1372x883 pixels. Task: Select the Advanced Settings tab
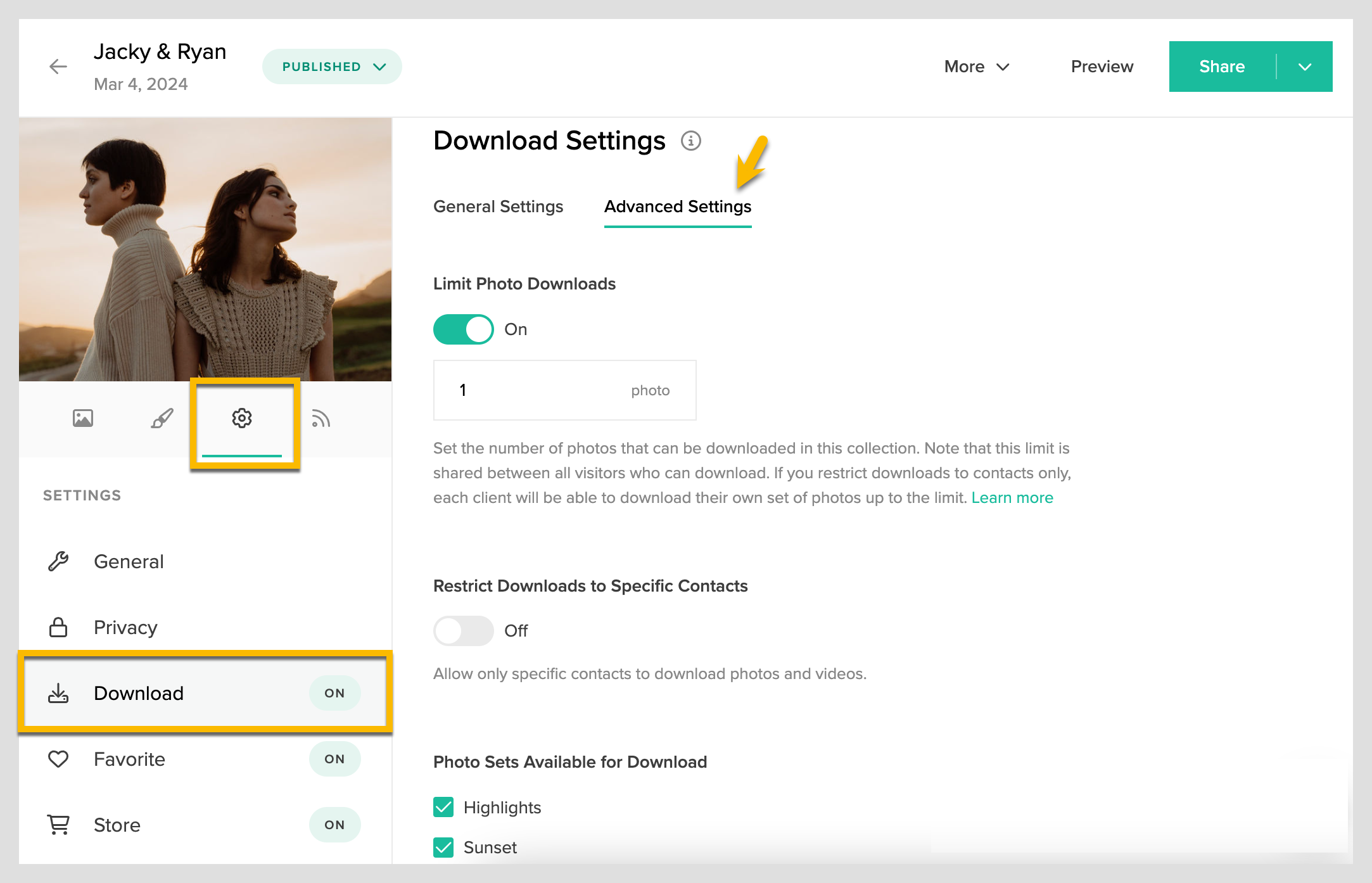click(677, 206)
